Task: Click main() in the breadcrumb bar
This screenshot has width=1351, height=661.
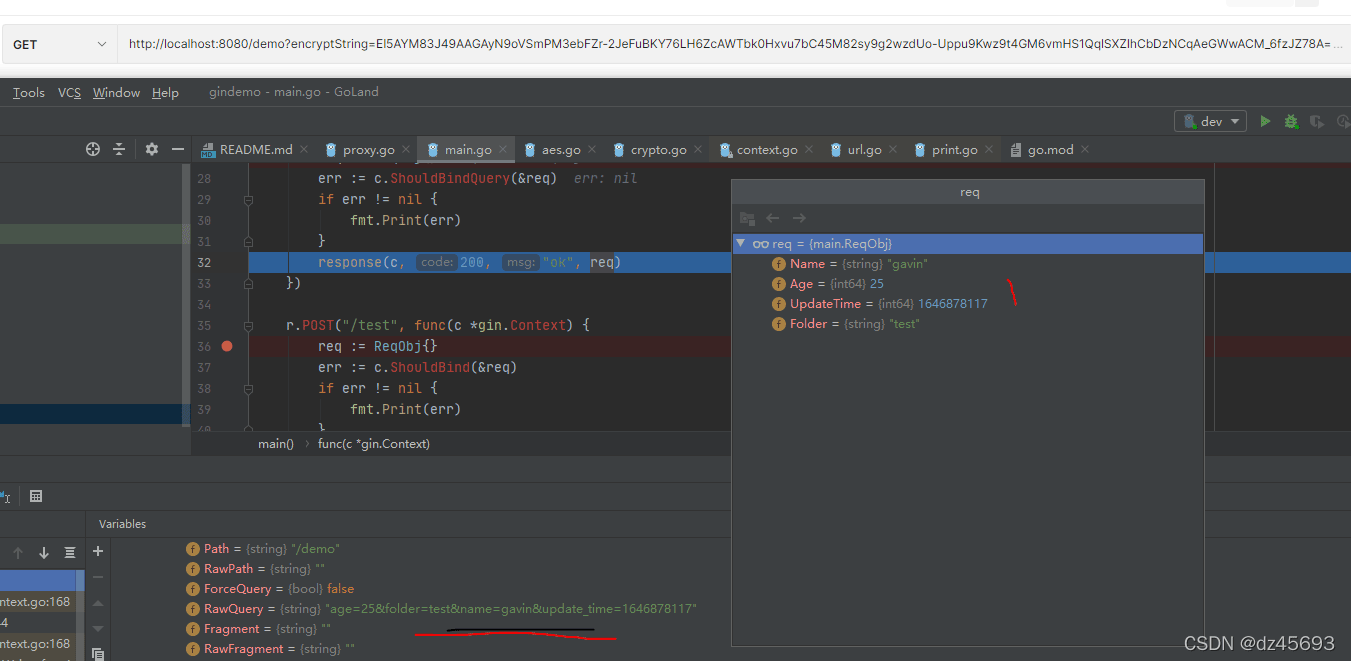Action: [x=275, y=443]
